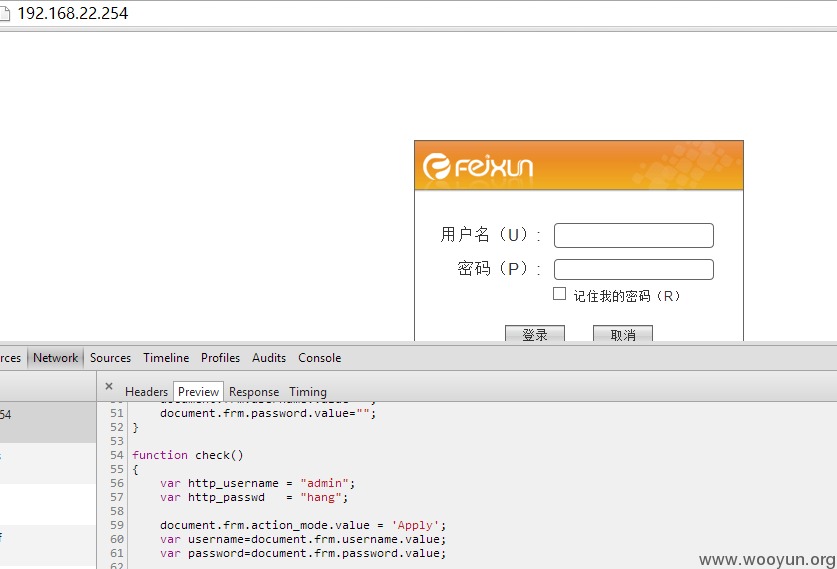Close the request detail pane
This screenshot has width=837, height=569.
[109, 386]
